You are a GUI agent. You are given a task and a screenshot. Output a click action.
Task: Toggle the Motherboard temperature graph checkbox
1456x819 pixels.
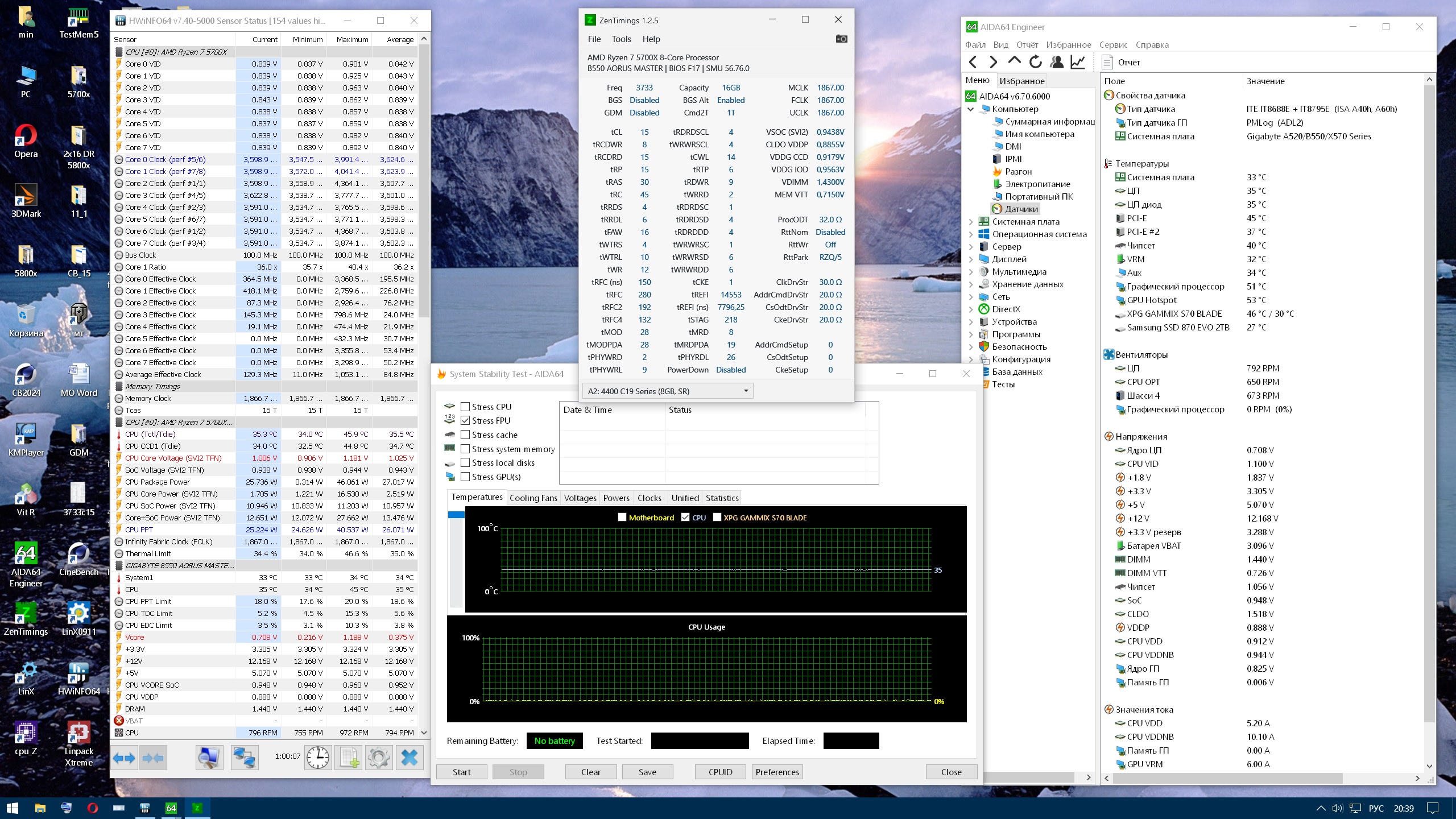point(622,517)
